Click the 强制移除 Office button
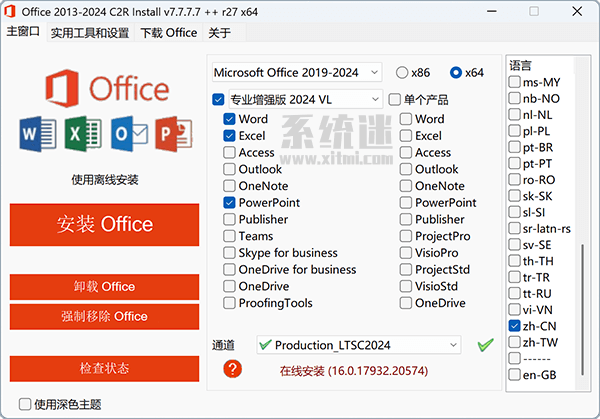 point(105,317)
